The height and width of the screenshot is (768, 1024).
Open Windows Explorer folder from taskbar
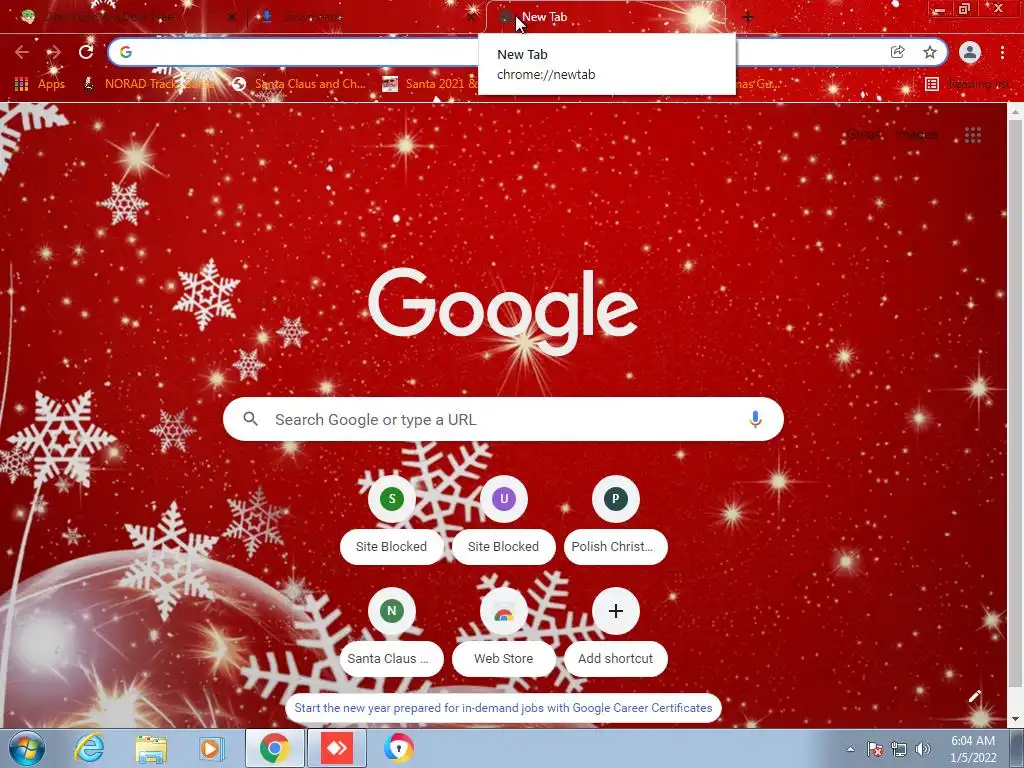pos(151,748)
